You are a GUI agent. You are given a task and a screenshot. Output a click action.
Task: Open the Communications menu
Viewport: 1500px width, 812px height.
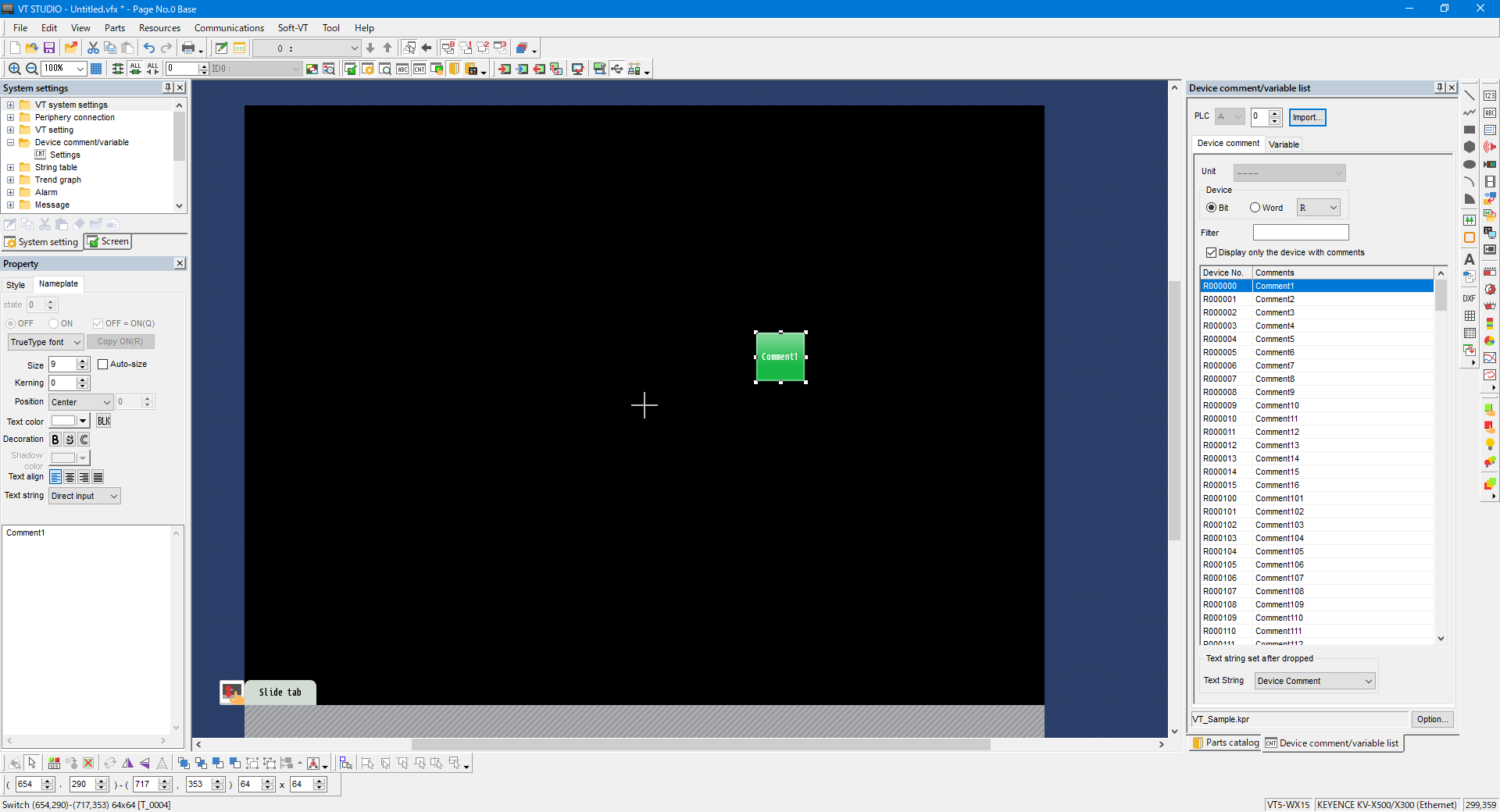pyautogui.click(x=229, y=28)
